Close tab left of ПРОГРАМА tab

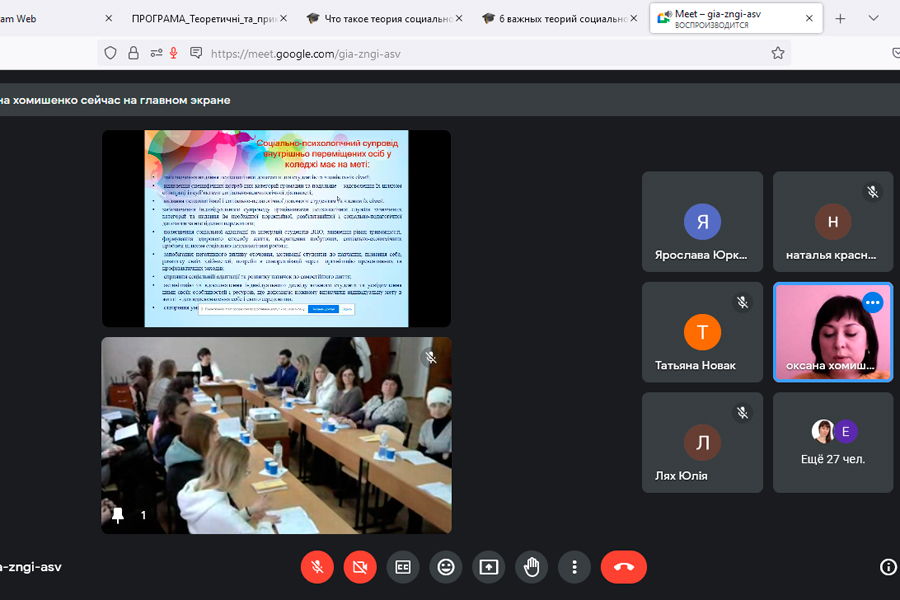(x=108, y=18)
